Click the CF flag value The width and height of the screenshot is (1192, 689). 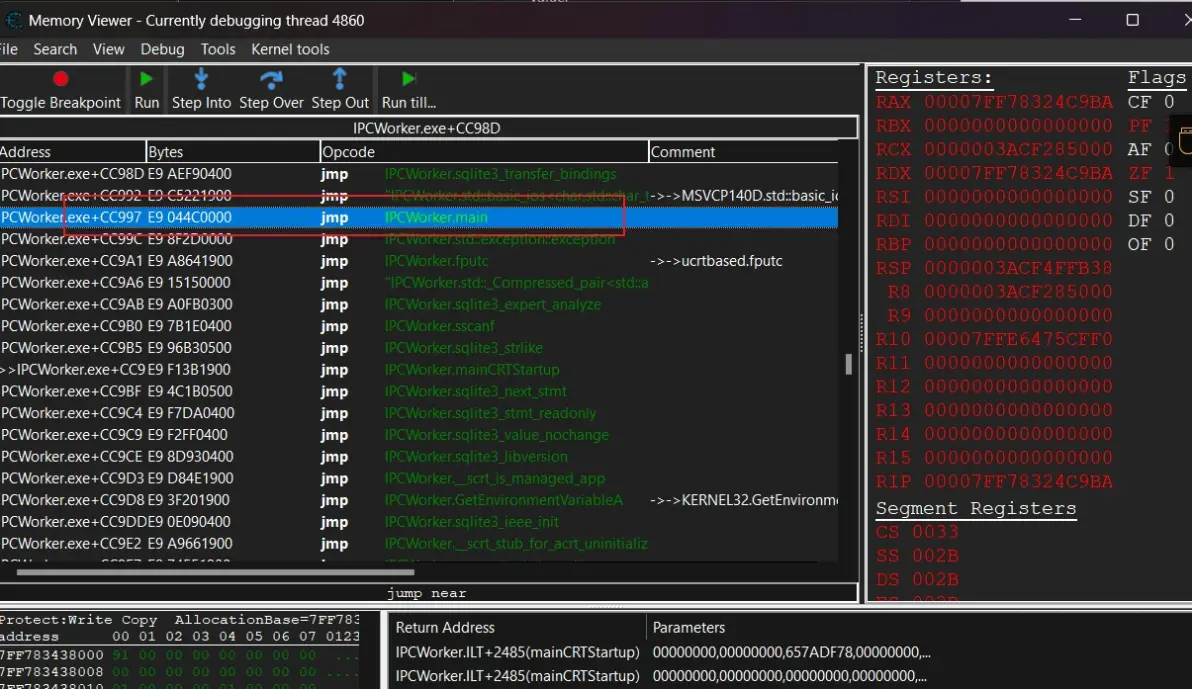(x=1169, y=102)
